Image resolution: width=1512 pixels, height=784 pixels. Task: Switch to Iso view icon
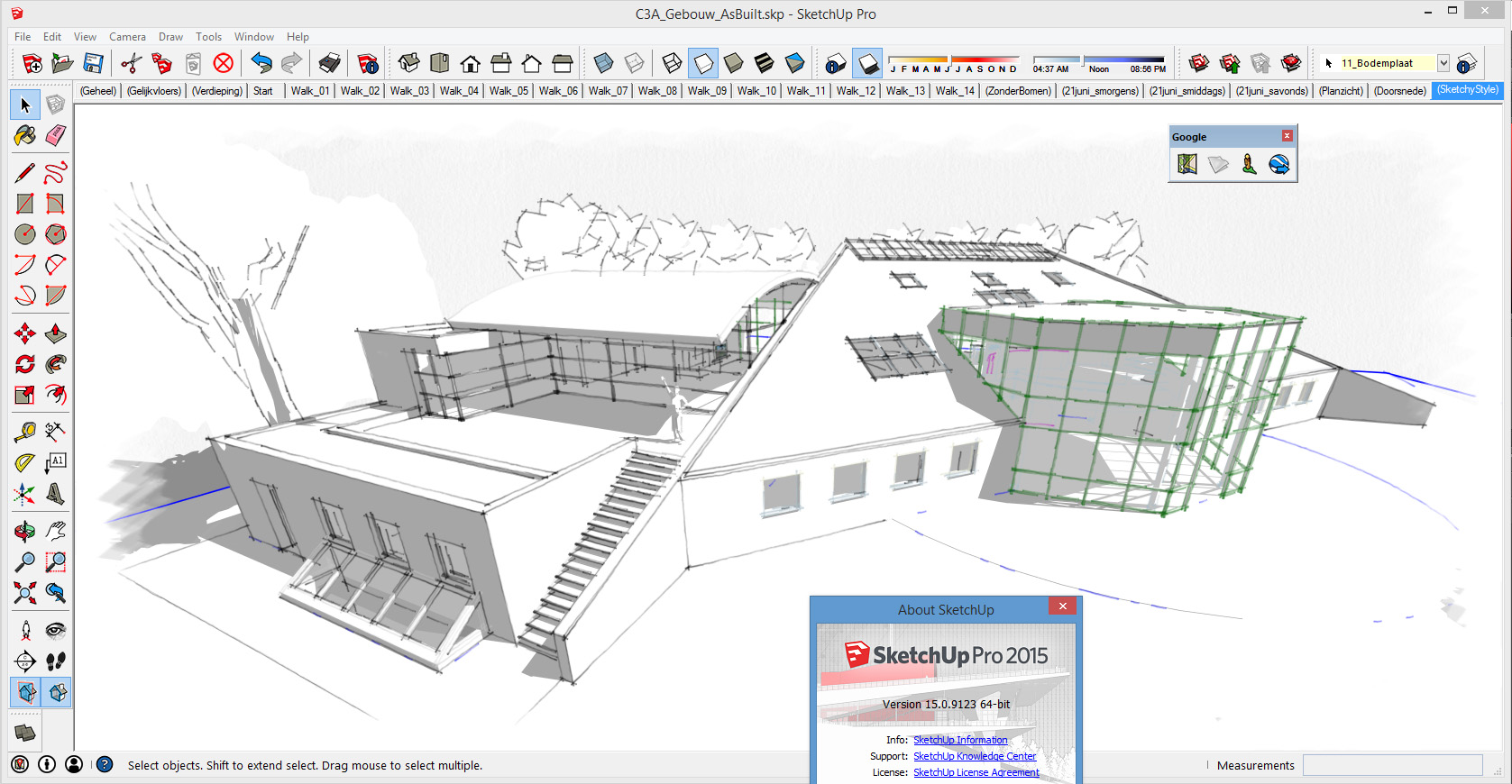click(408, 63)
